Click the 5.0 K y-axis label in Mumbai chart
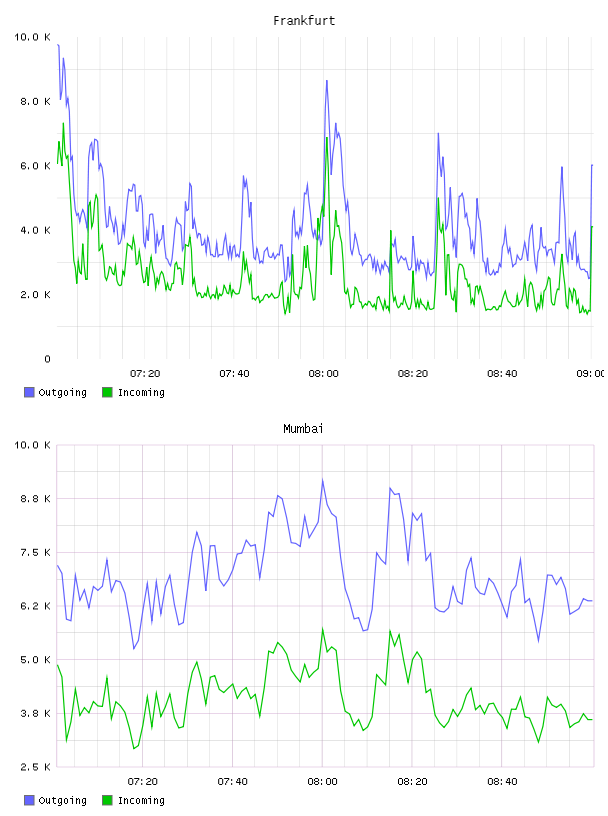Screen dimensions: 608x816 [x=35, y=660]
